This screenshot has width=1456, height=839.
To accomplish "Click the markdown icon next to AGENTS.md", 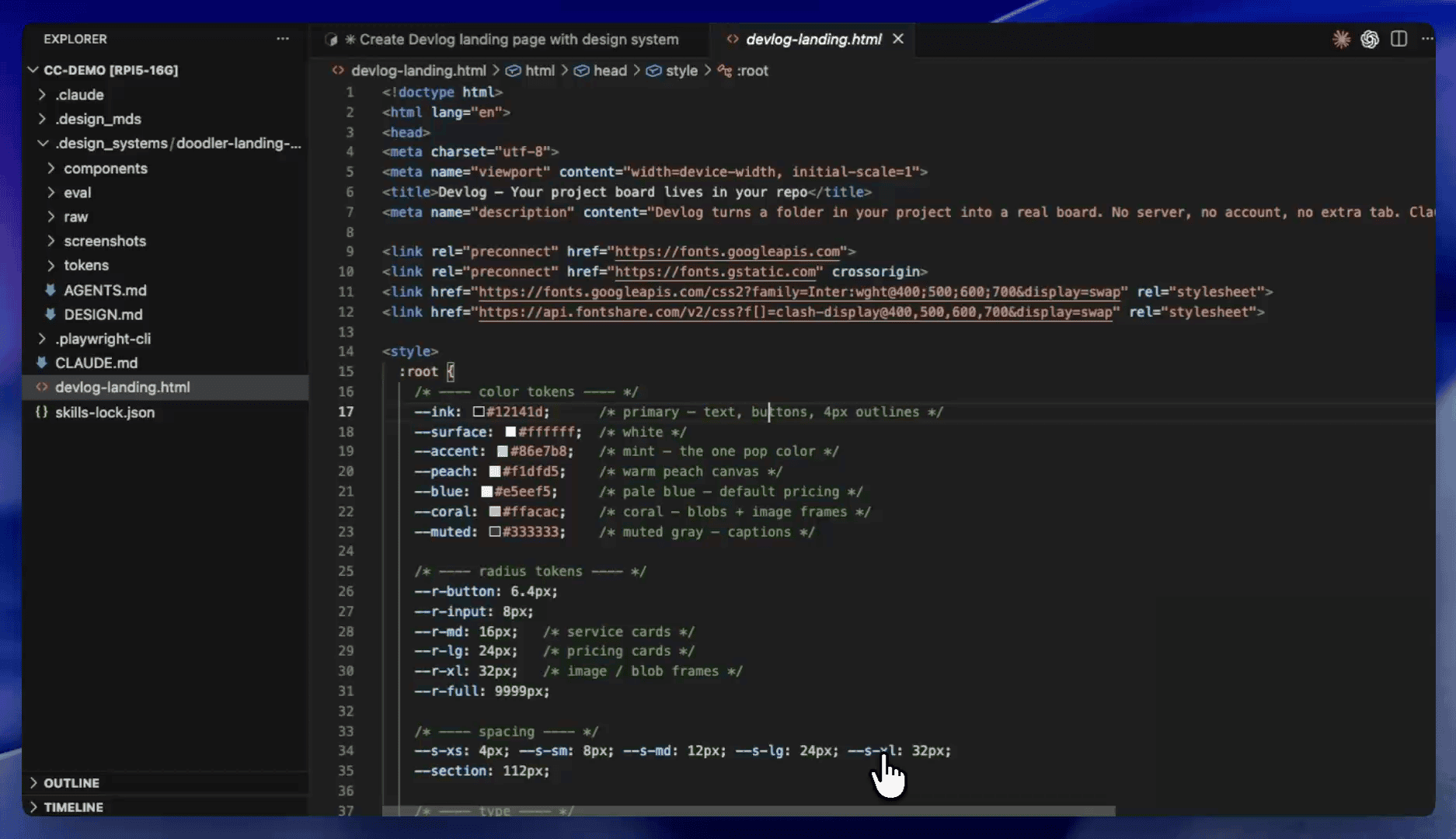I will [x=50, y=290].
